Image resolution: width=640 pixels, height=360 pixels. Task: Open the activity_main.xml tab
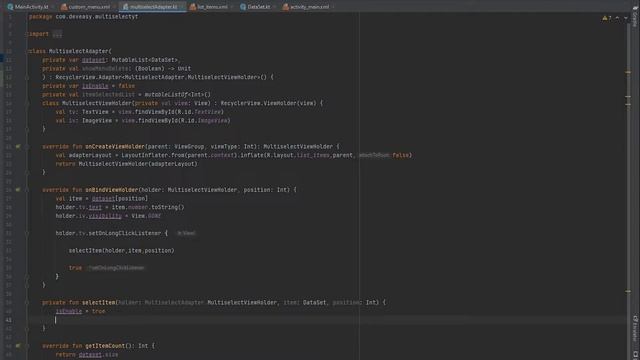(309, 7)
